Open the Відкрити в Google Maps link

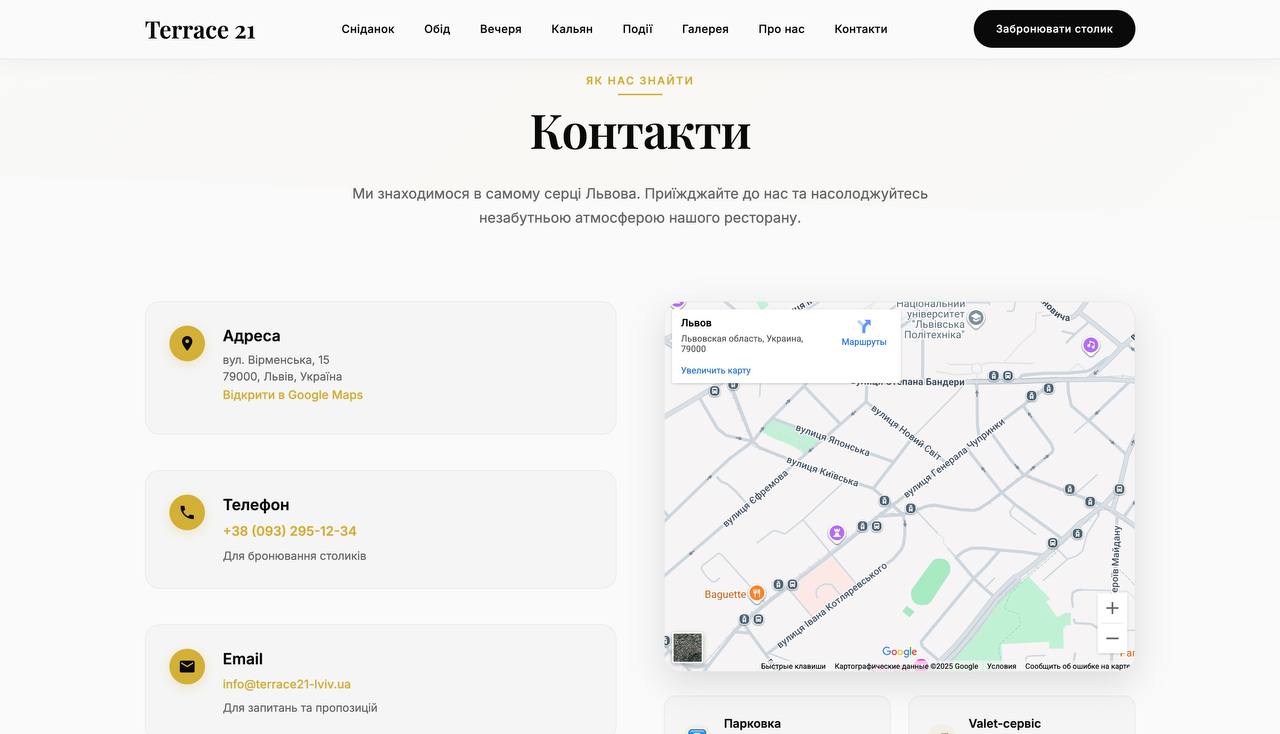293,395
